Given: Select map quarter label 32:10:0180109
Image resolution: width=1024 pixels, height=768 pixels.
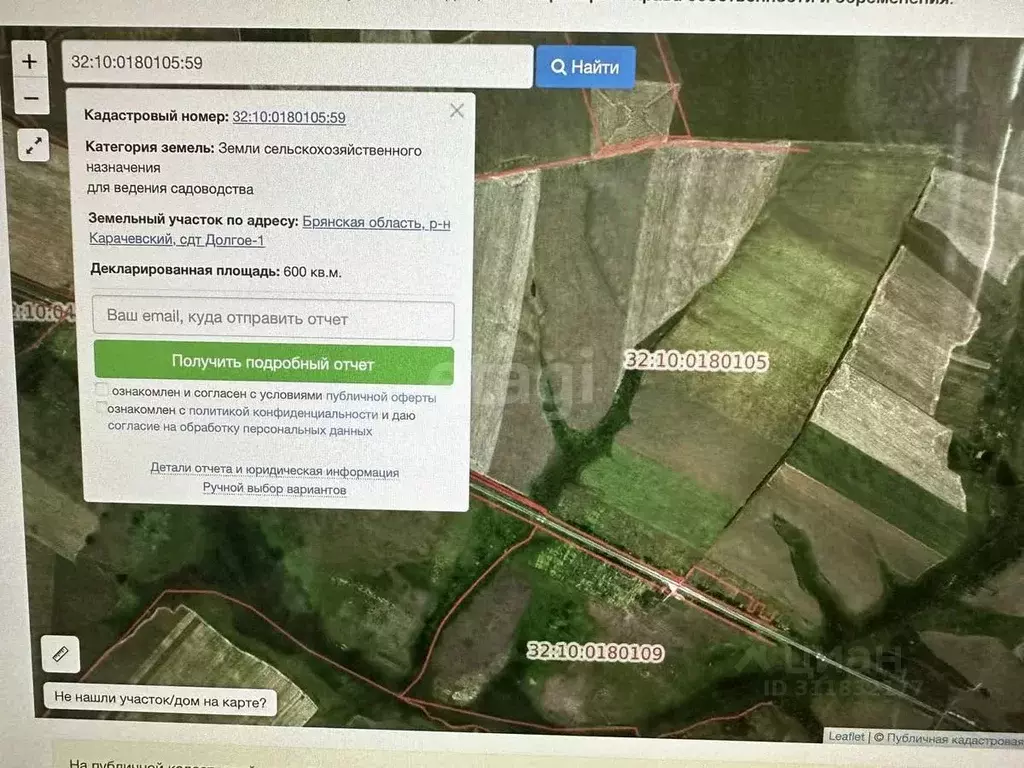Looking at the screenshot, I should tap(595, 653).
